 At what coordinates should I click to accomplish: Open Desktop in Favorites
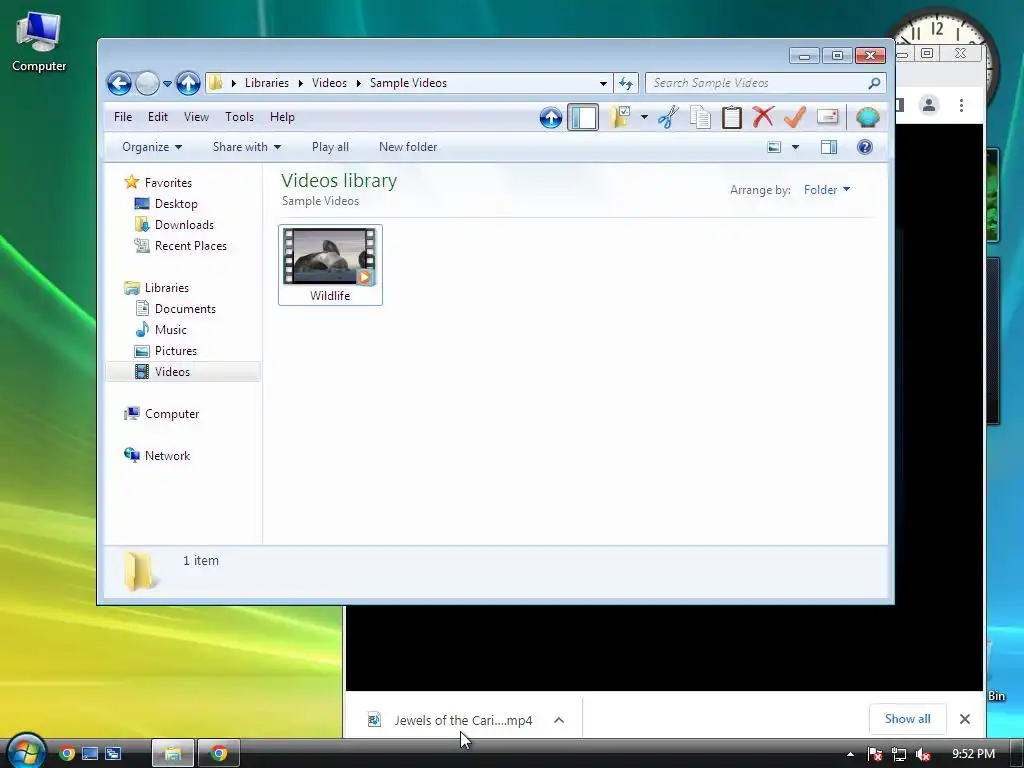(176, 204)
